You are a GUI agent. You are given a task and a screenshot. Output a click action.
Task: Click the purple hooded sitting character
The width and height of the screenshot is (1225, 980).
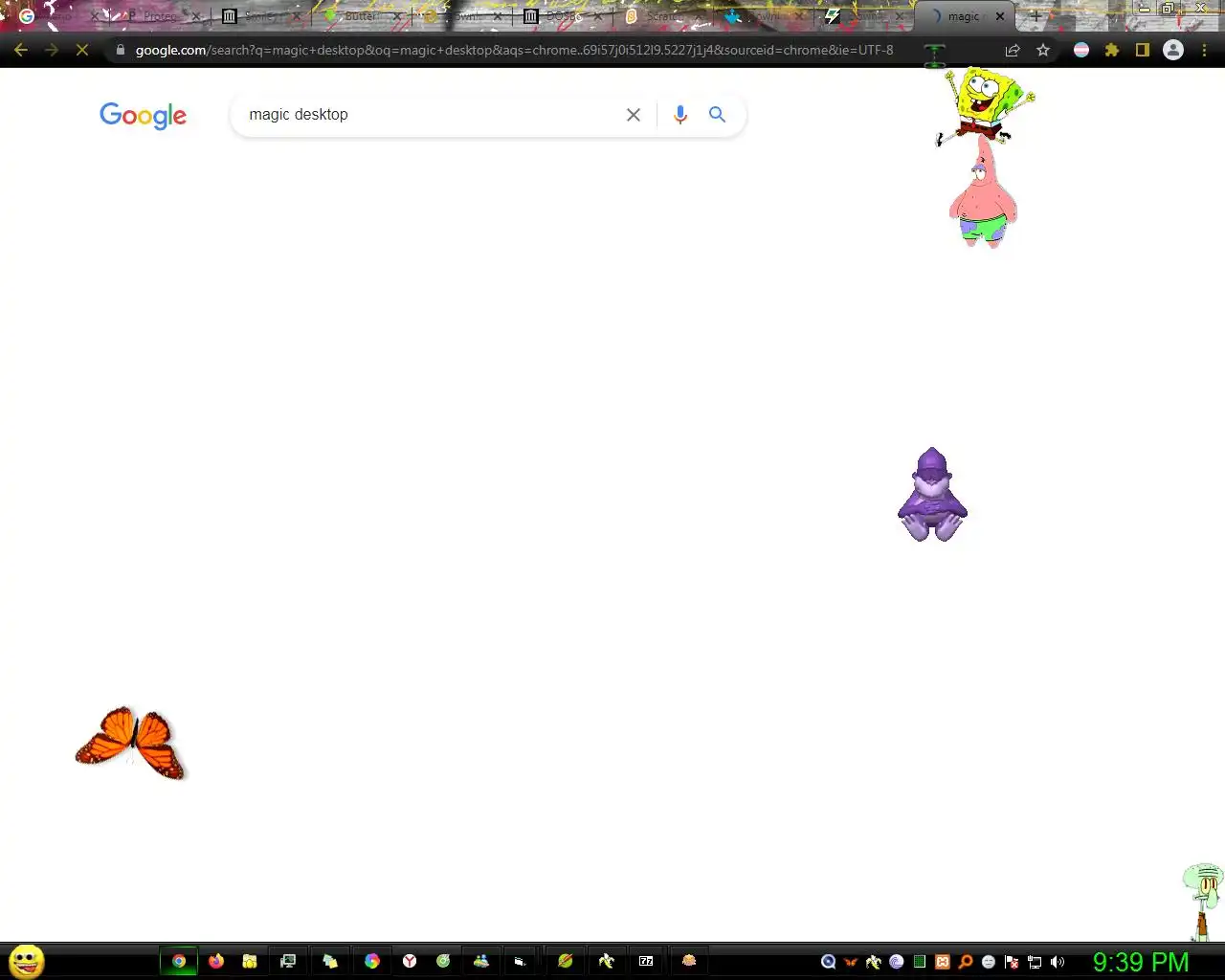(x=932, y=495)
